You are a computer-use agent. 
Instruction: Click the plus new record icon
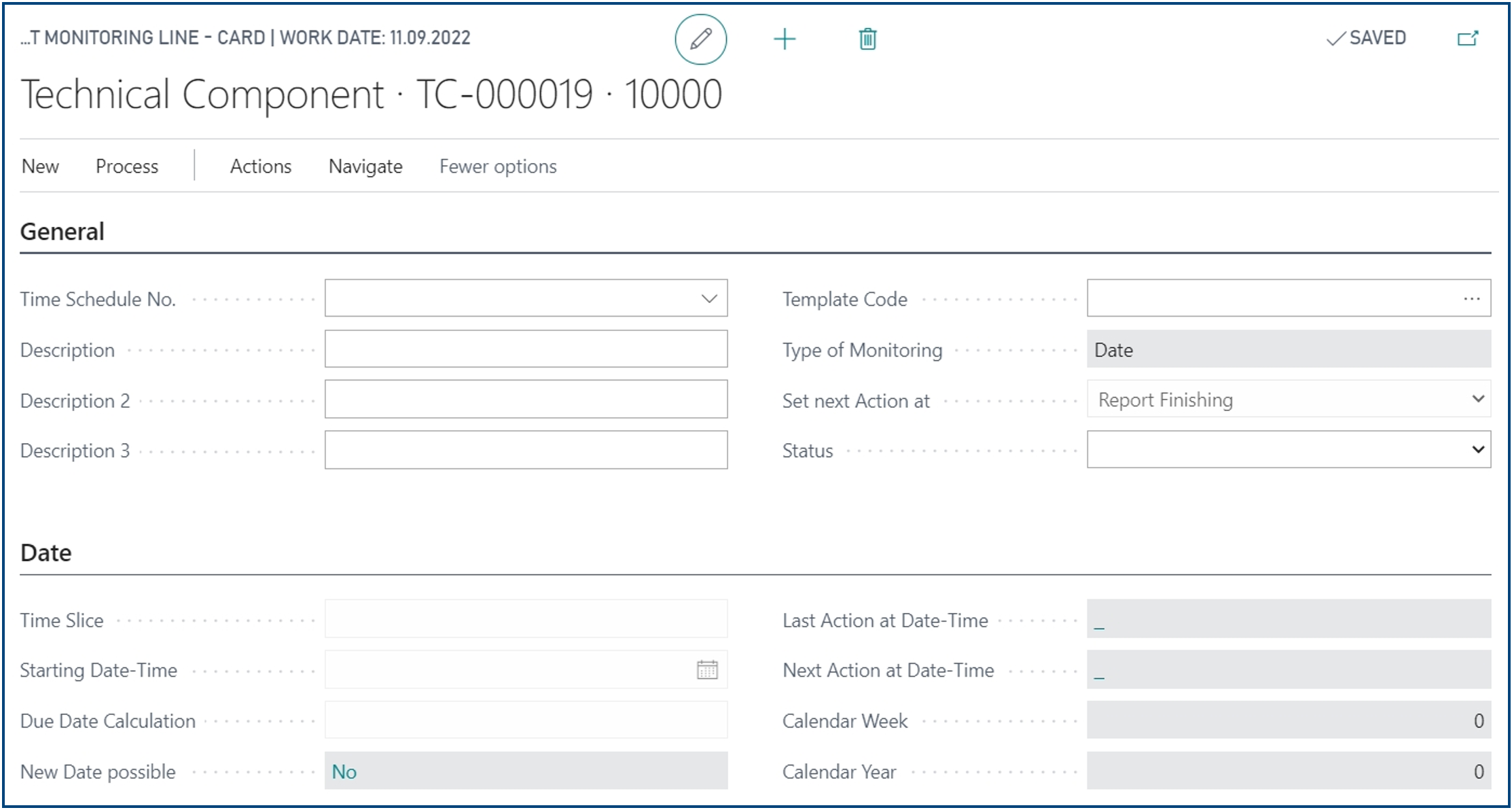click(785, 39)
